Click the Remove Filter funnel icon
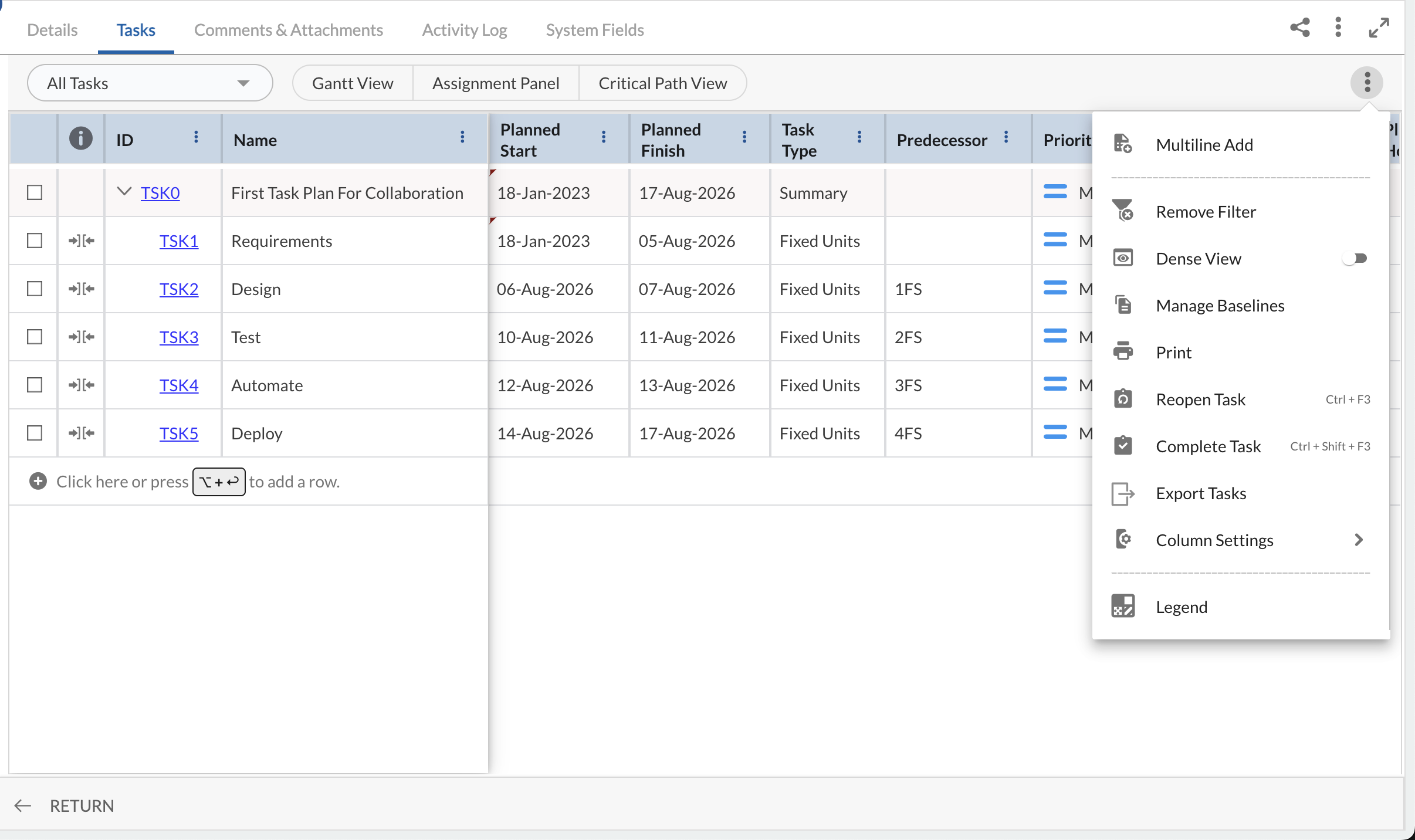The image size is (1415, 840). (1123, 211)
